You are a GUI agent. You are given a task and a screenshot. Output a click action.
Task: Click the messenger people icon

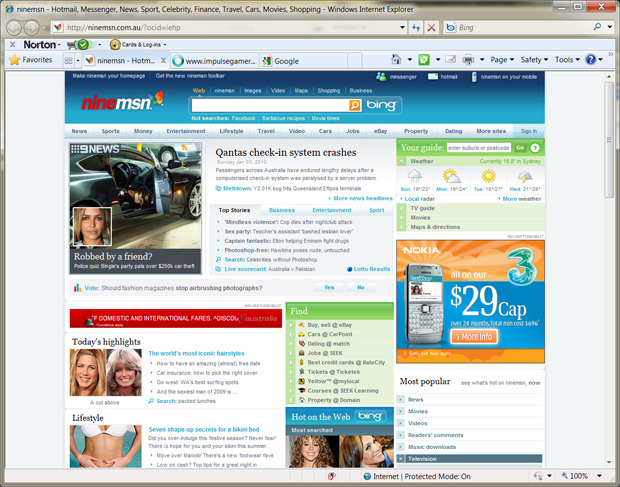point(381,76)
